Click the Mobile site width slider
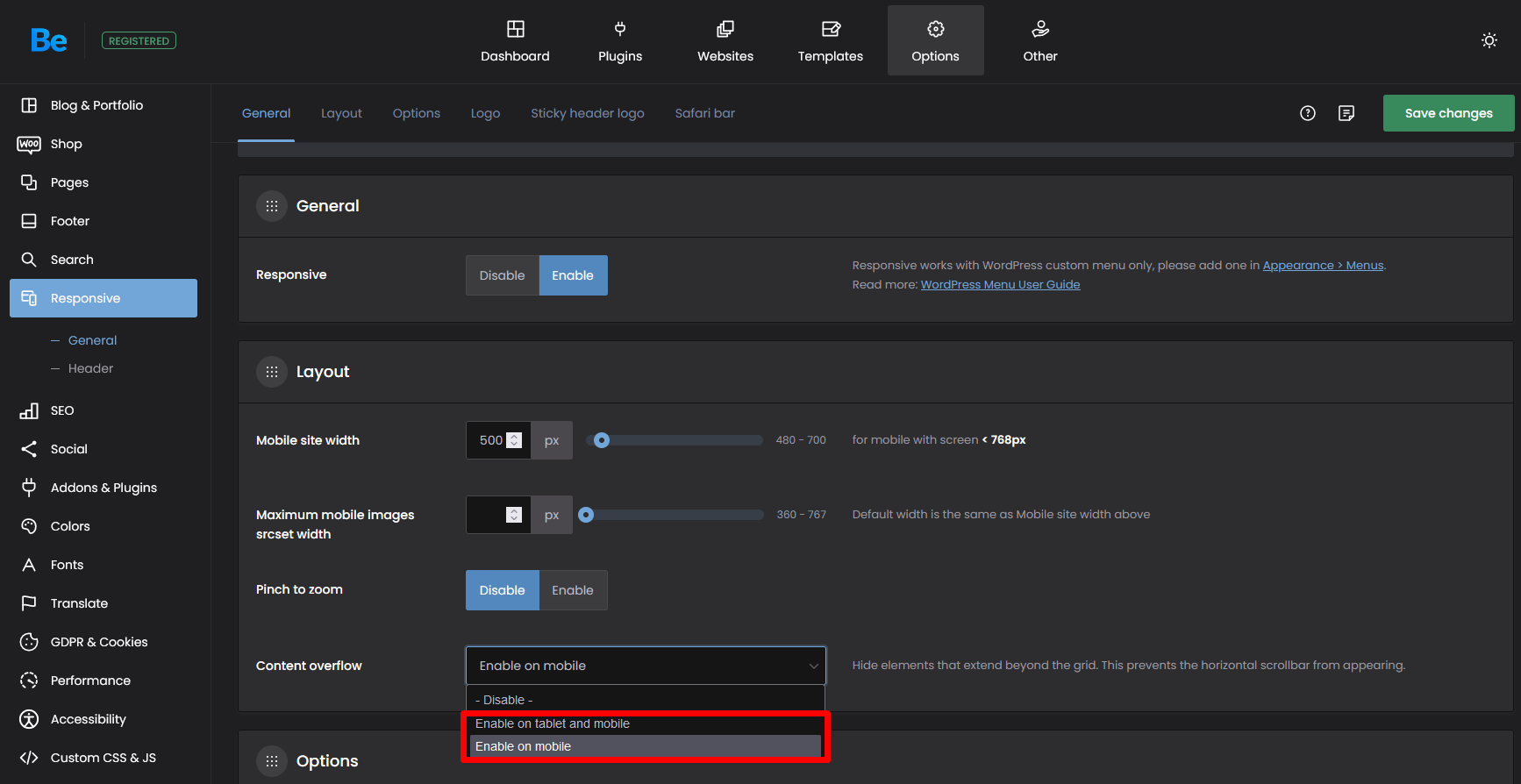Image resolution: width=1521 pixels, height=784 pixels. click(x=675, y=440)
